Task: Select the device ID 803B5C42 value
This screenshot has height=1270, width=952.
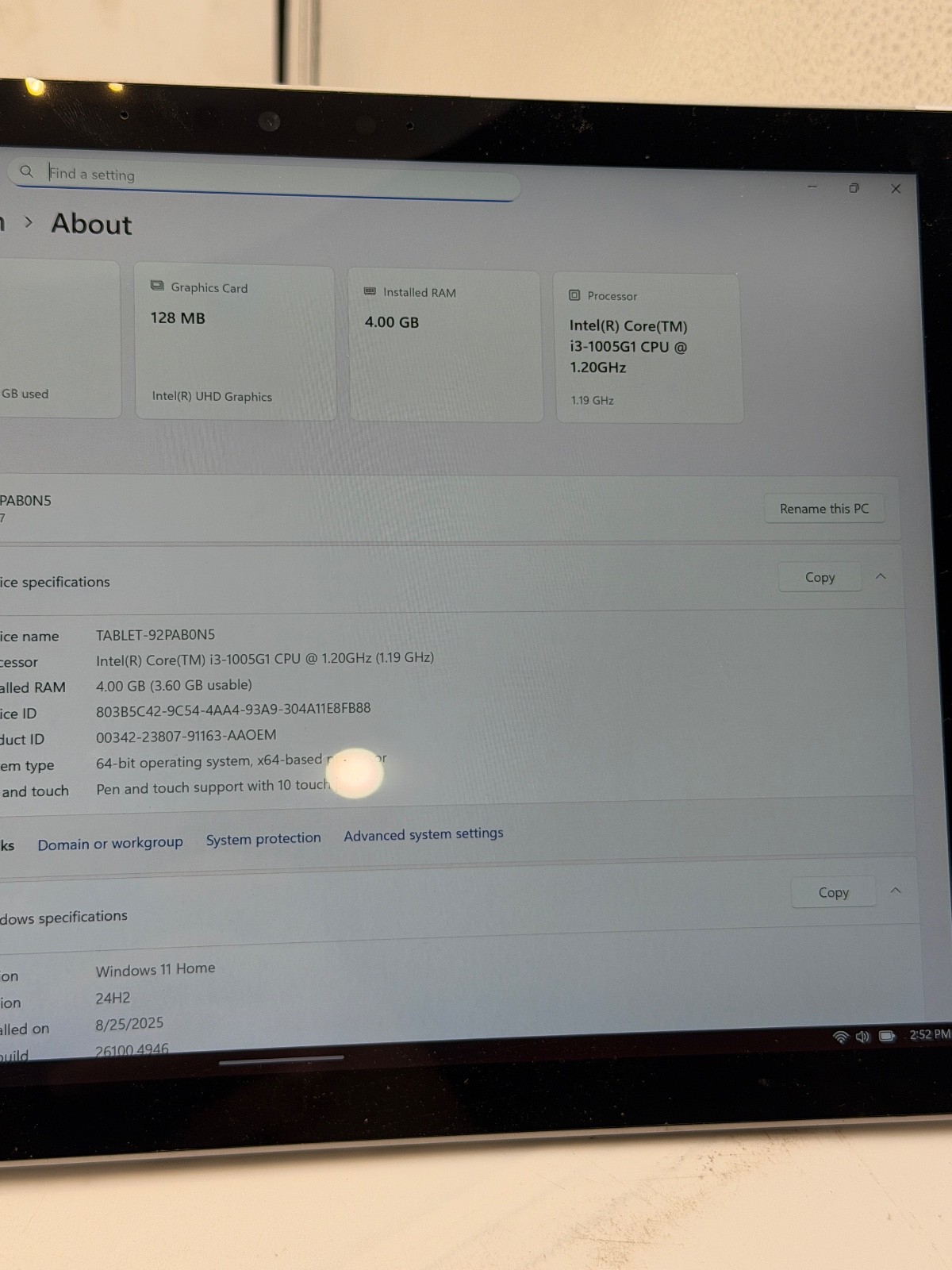Action: tap(233, 709)
